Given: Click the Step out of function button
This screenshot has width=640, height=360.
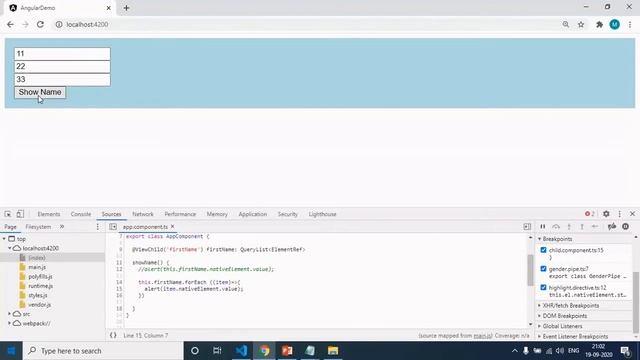Looking at the screenshot, I should click(x=582, y=227).
